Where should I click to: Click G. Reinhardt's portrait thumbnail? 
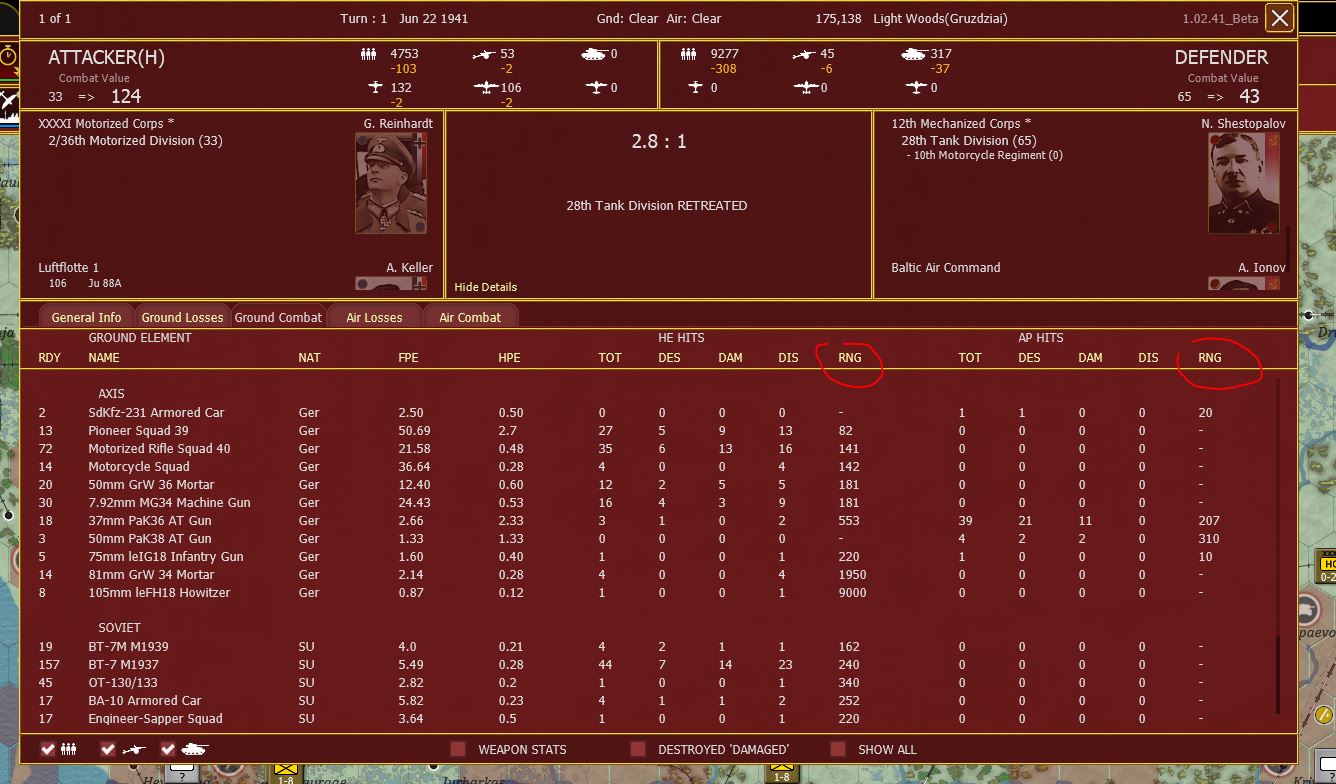pos(391,183)
